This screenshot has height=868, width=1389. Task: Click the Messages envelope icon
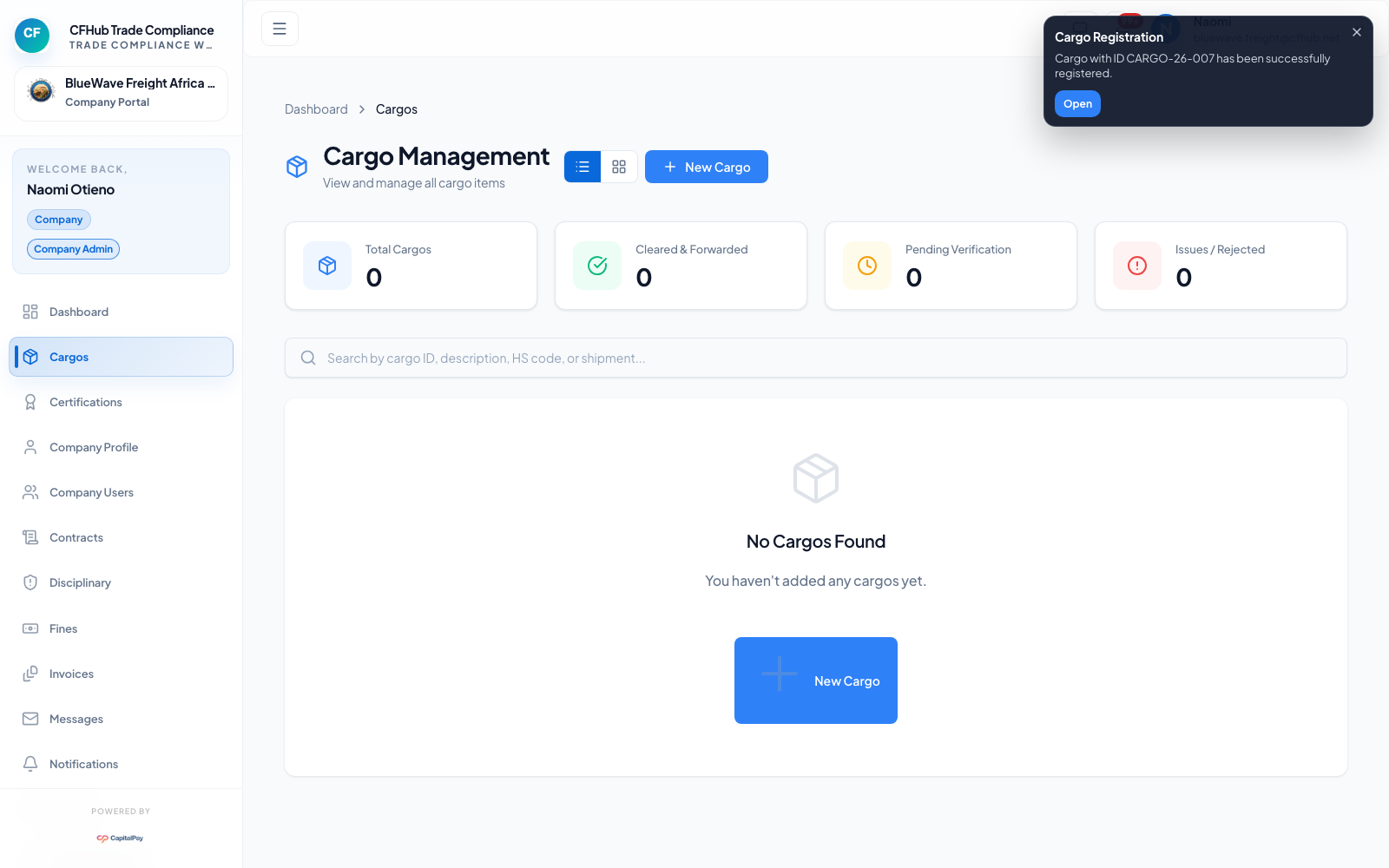[30, 719]
